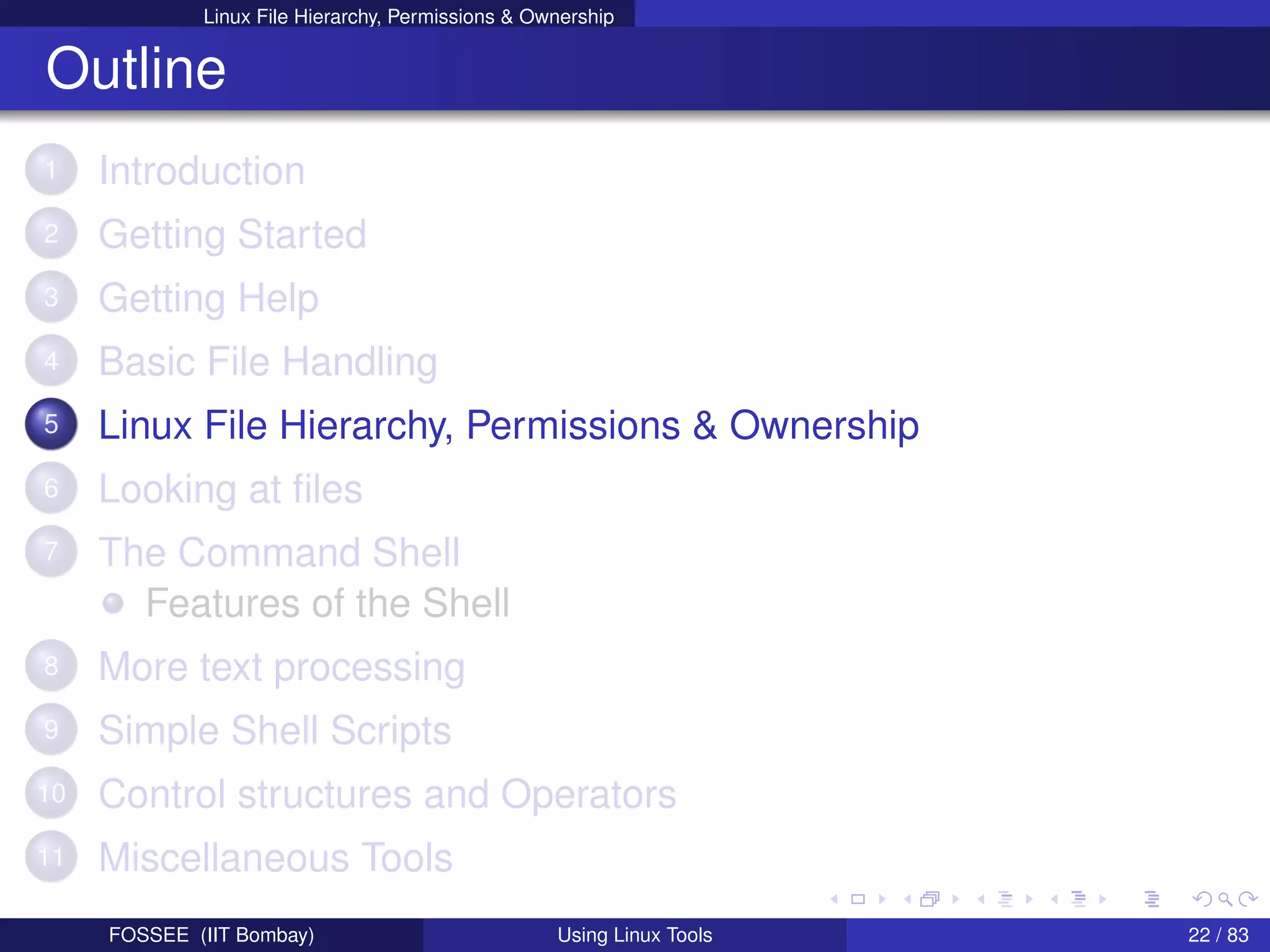Click the 22 / 83 page counter
The image size is (1270, 952).
click(x=1218, y=935)
